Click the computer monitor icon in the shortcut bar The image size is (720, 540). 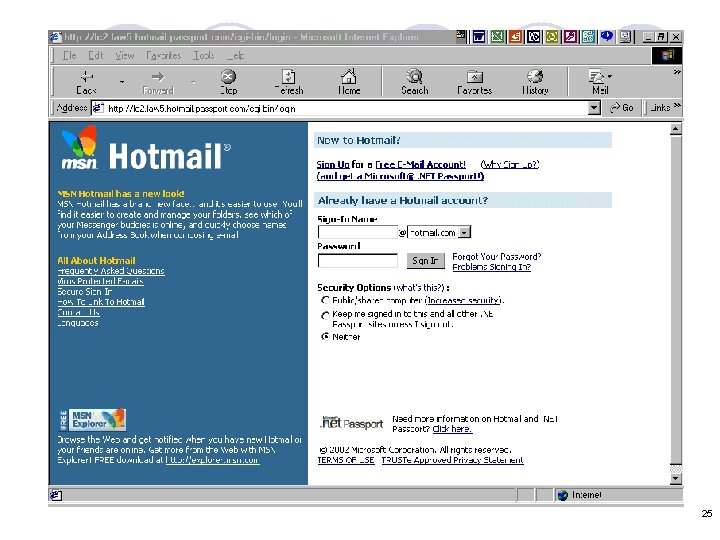(x=625, y=37)
